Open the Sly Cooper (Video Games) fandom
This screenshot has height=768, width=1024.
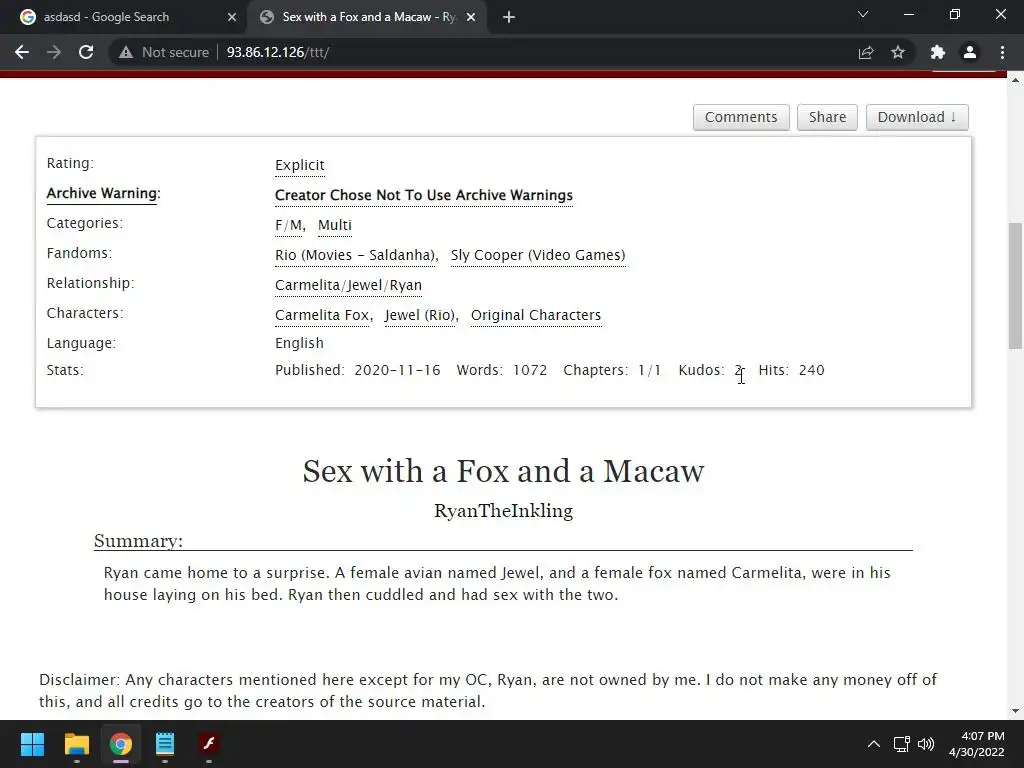click(x=538, y=255)
